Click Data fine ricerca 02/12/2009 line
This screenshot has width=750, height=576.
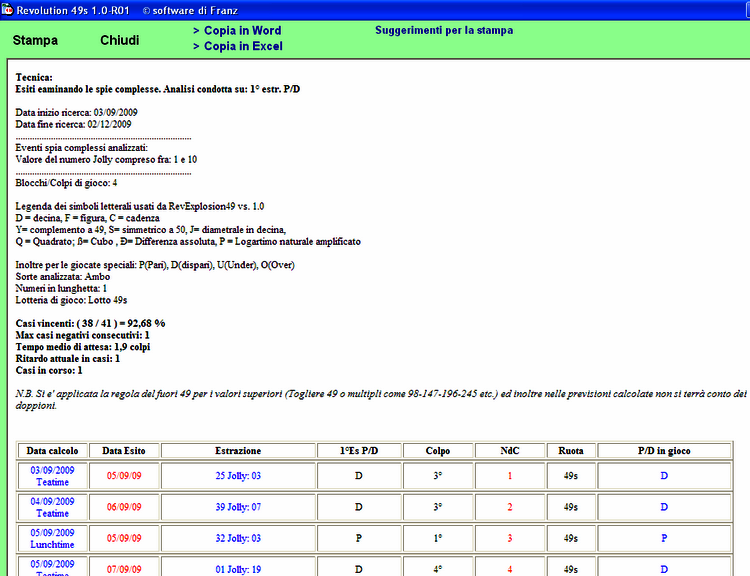coord(73,124)
